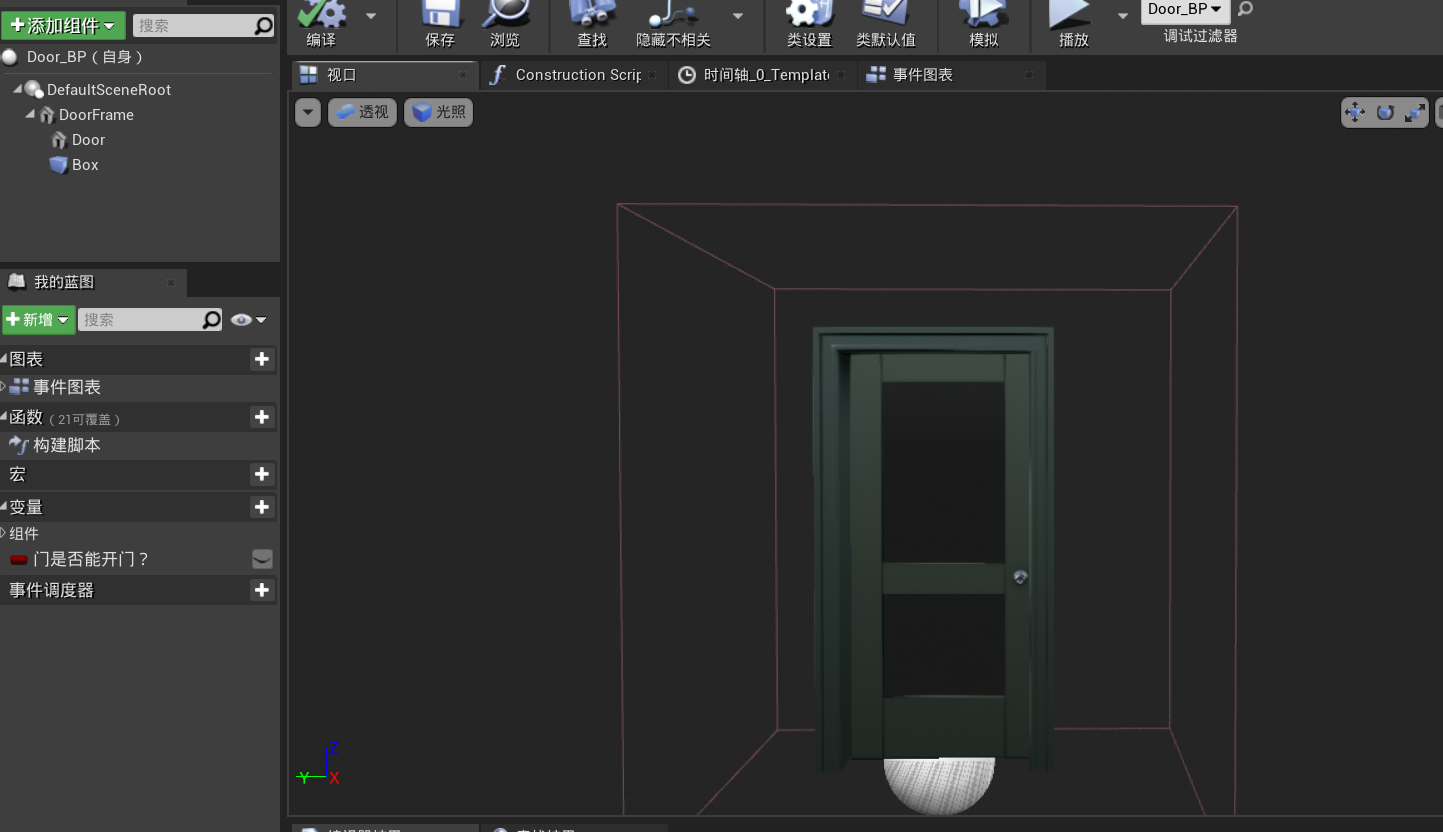The image size is (1443, 832).
Task: Open the 构建脚本 function
Action: point(67,445)
